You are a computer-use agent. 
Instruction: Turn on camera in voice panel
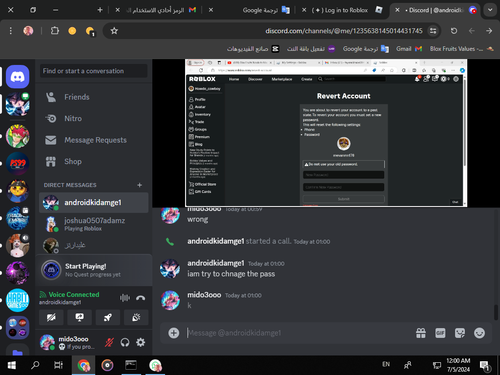(x=51, y=317)
